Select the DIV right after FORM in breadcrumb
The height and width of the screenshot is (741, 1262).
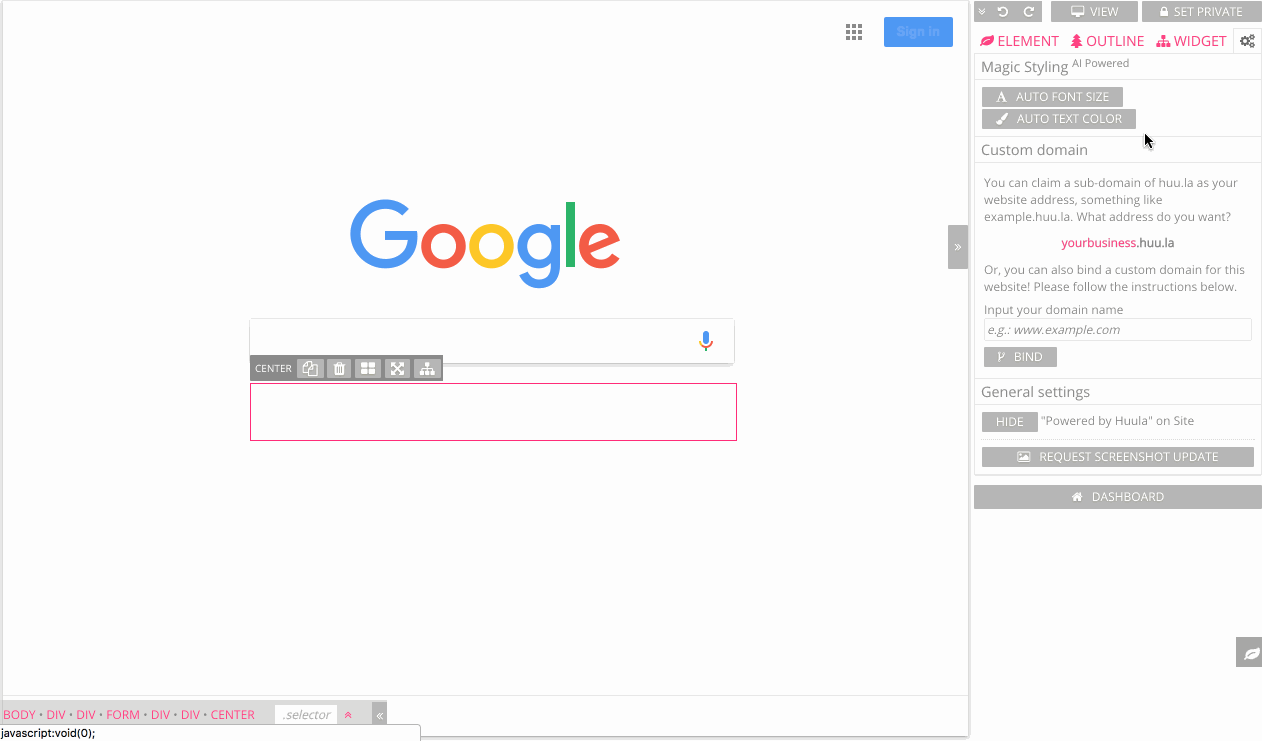[160, 715]
